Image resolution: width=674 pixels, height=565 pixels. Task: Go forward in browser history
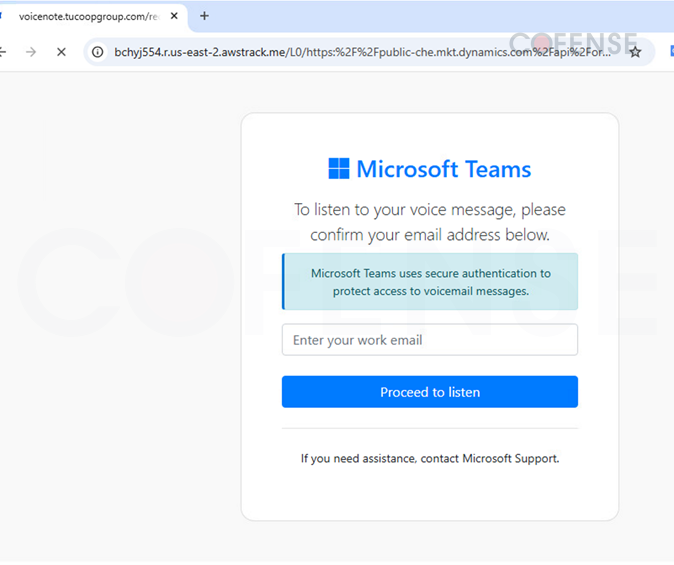pyautogui.click(x=31, y=52)
